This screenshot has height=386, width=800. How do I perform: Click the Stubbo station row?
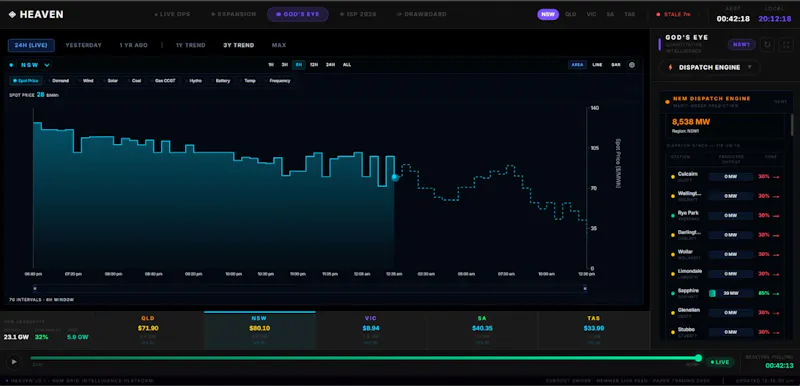[x=726, y=331]
